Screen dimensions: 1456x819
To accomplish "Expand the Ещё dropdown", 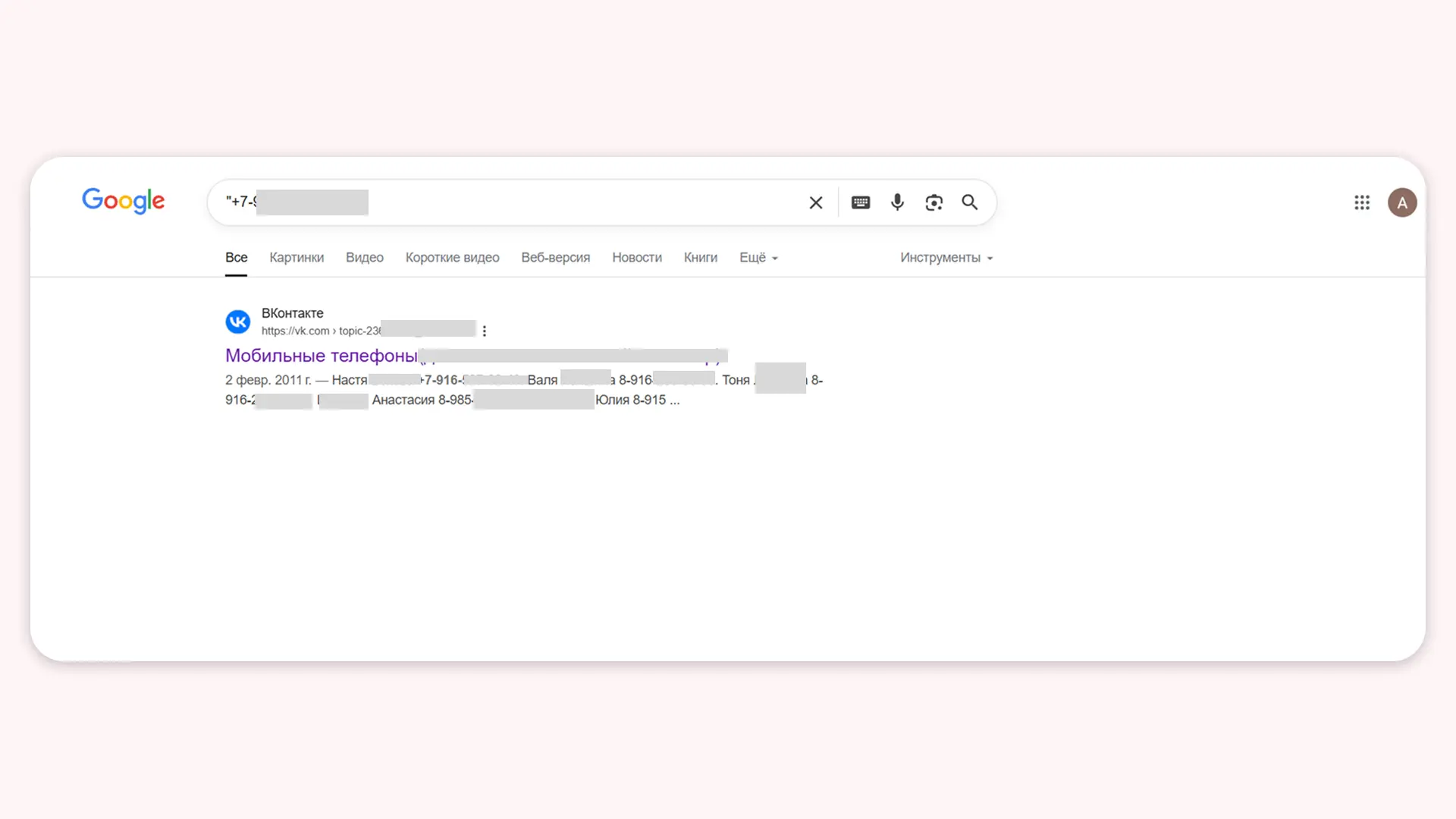I will (x=758, y=258).
